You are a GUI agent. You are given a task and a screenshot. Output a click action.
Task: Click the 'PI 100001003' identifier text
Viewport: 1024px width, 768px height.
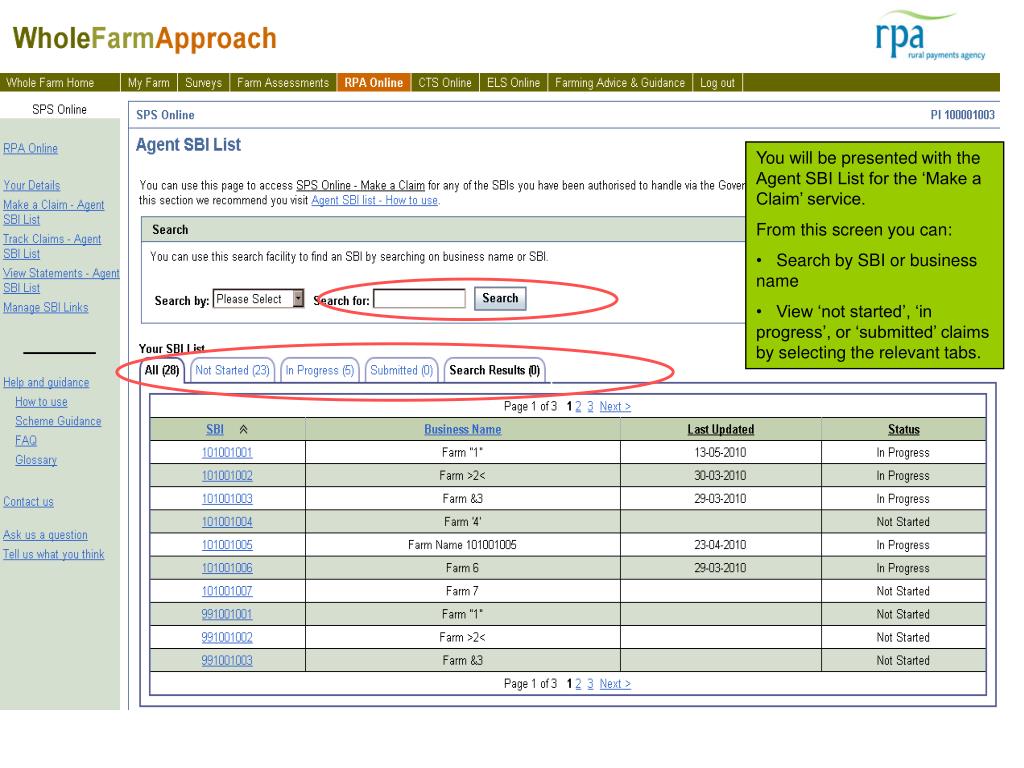pos(963,115)
